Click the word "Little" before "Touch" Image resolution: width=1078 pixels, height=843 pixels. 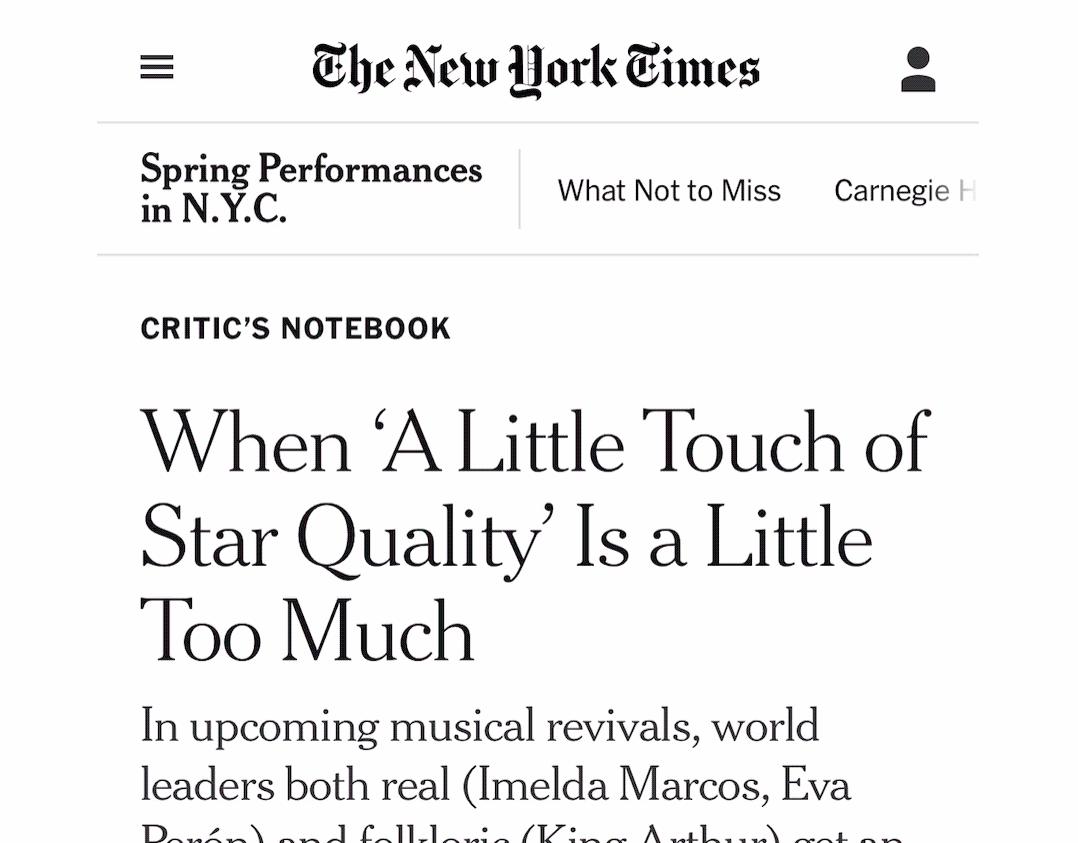point(540,442)
